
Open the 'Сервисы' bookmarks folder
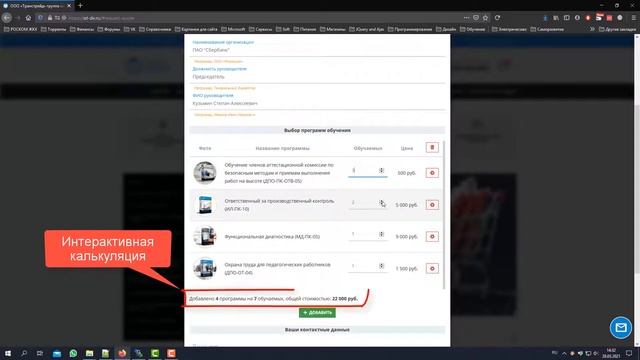tap(260, 29)
